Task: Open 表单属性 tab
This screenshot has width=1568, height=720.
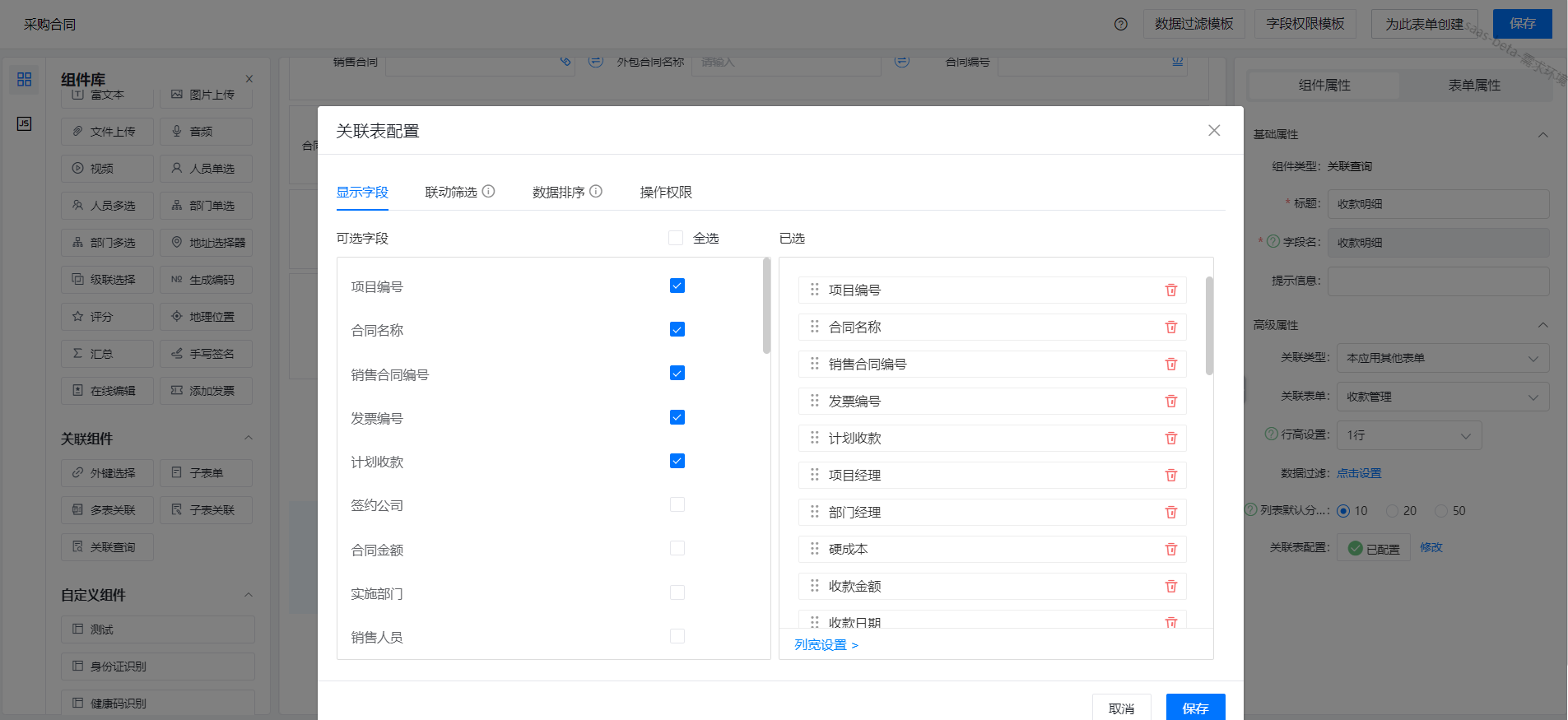Action: [x=1474, y=85]
